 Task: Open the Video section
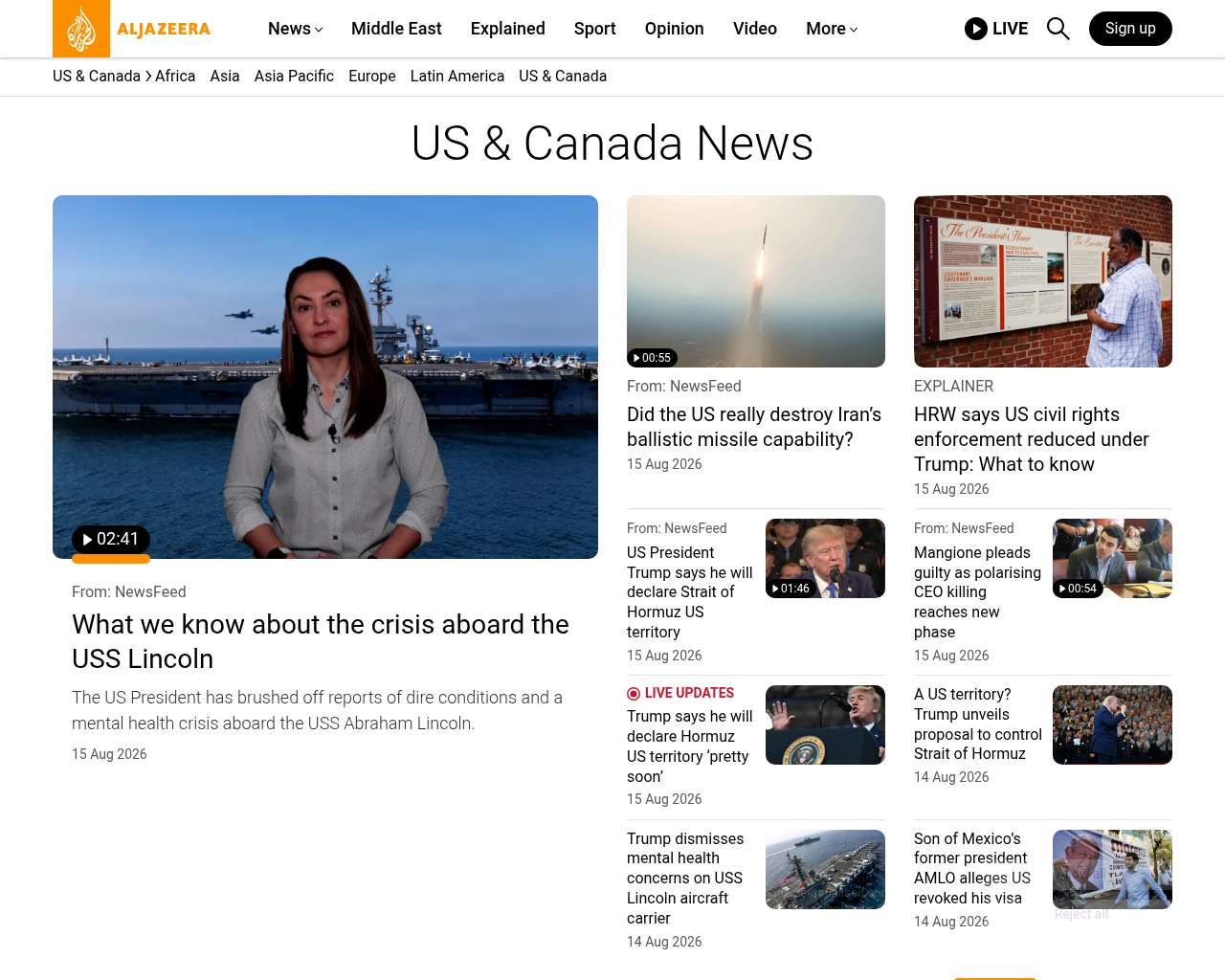pos(755,29)
